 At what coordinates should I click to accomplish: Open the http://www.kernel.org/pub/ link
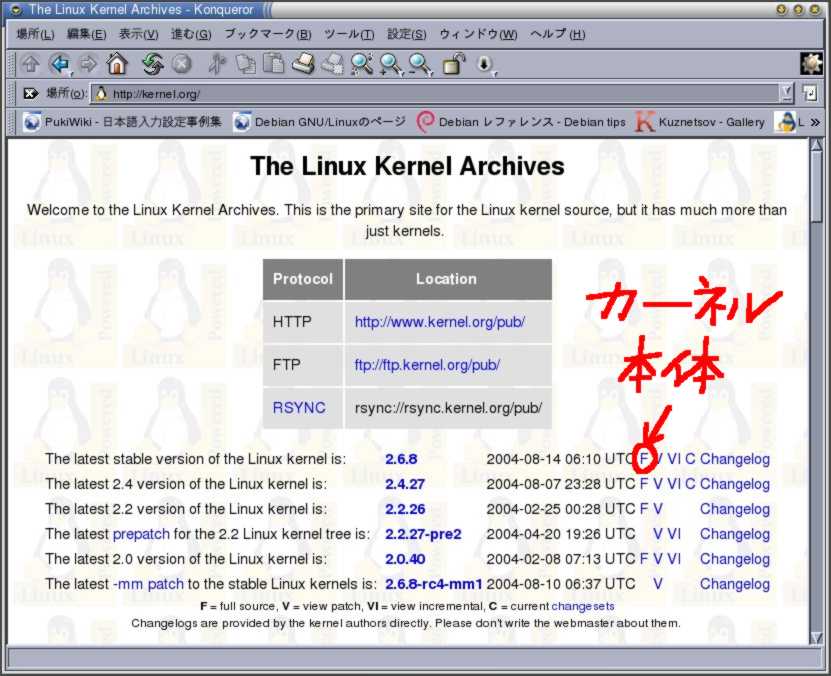point(439,322)
